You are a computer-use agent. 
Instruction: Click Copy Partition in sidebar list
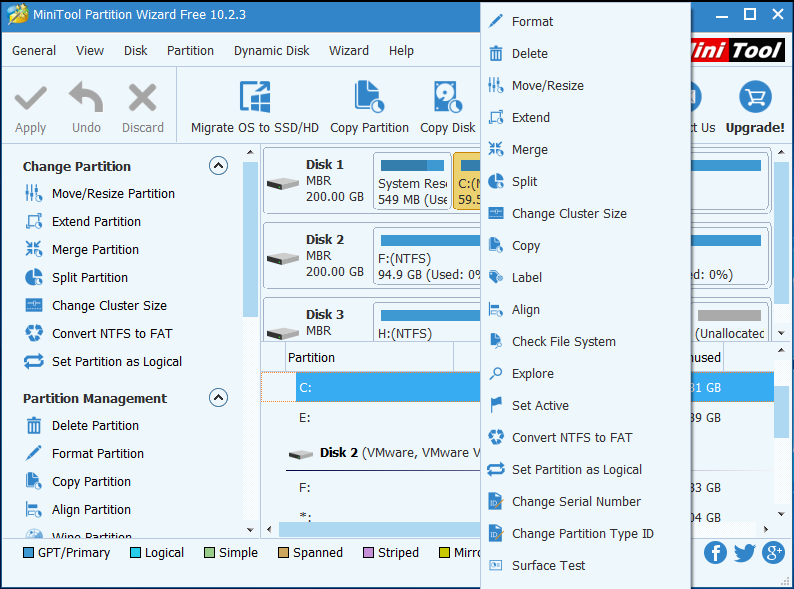pyautogui.click(x=77, y=481)
